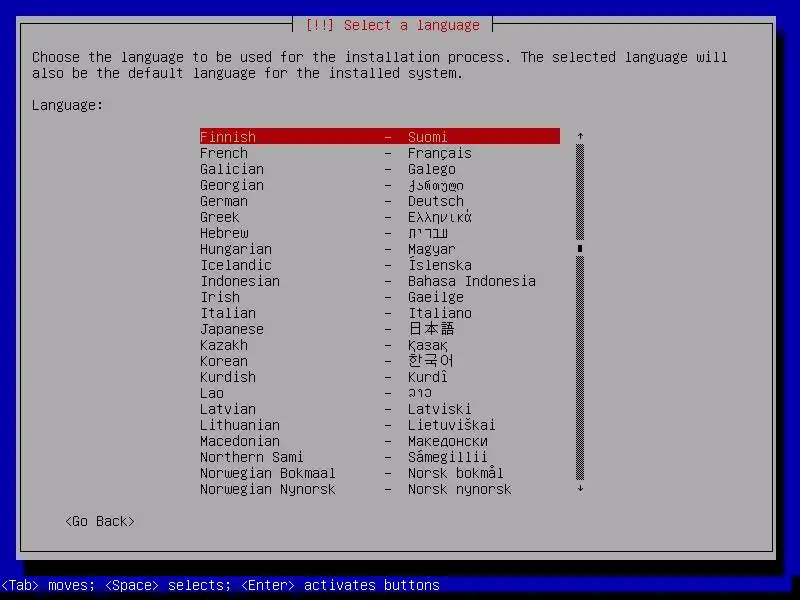Choose Indonesian - Bahasa Indonesia
Viewport: 800px width, 600px height.
point(380,281)
